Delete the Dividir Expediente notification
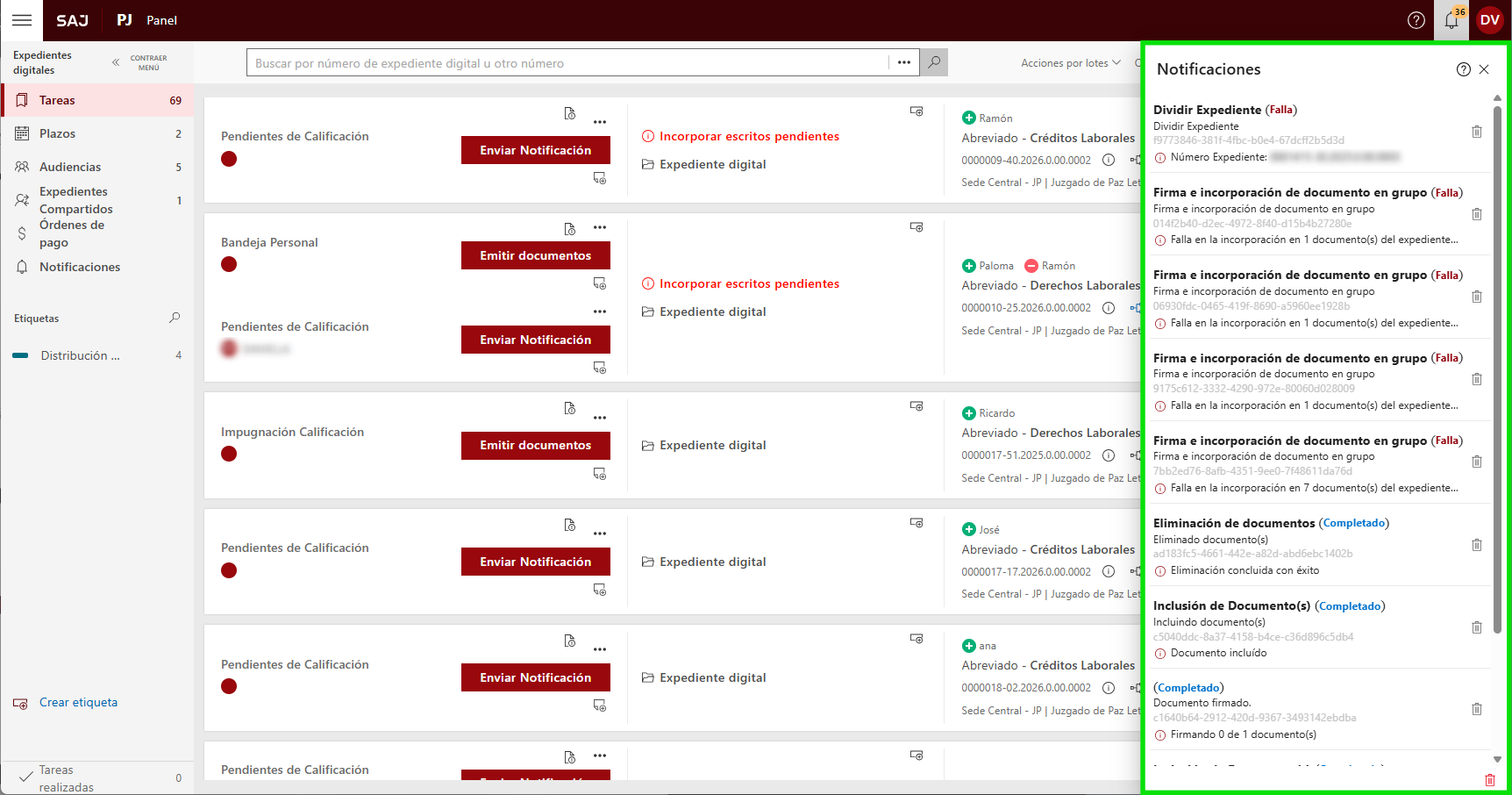Viewport: 1512px width, 795px height. [x=1476, y=132]
